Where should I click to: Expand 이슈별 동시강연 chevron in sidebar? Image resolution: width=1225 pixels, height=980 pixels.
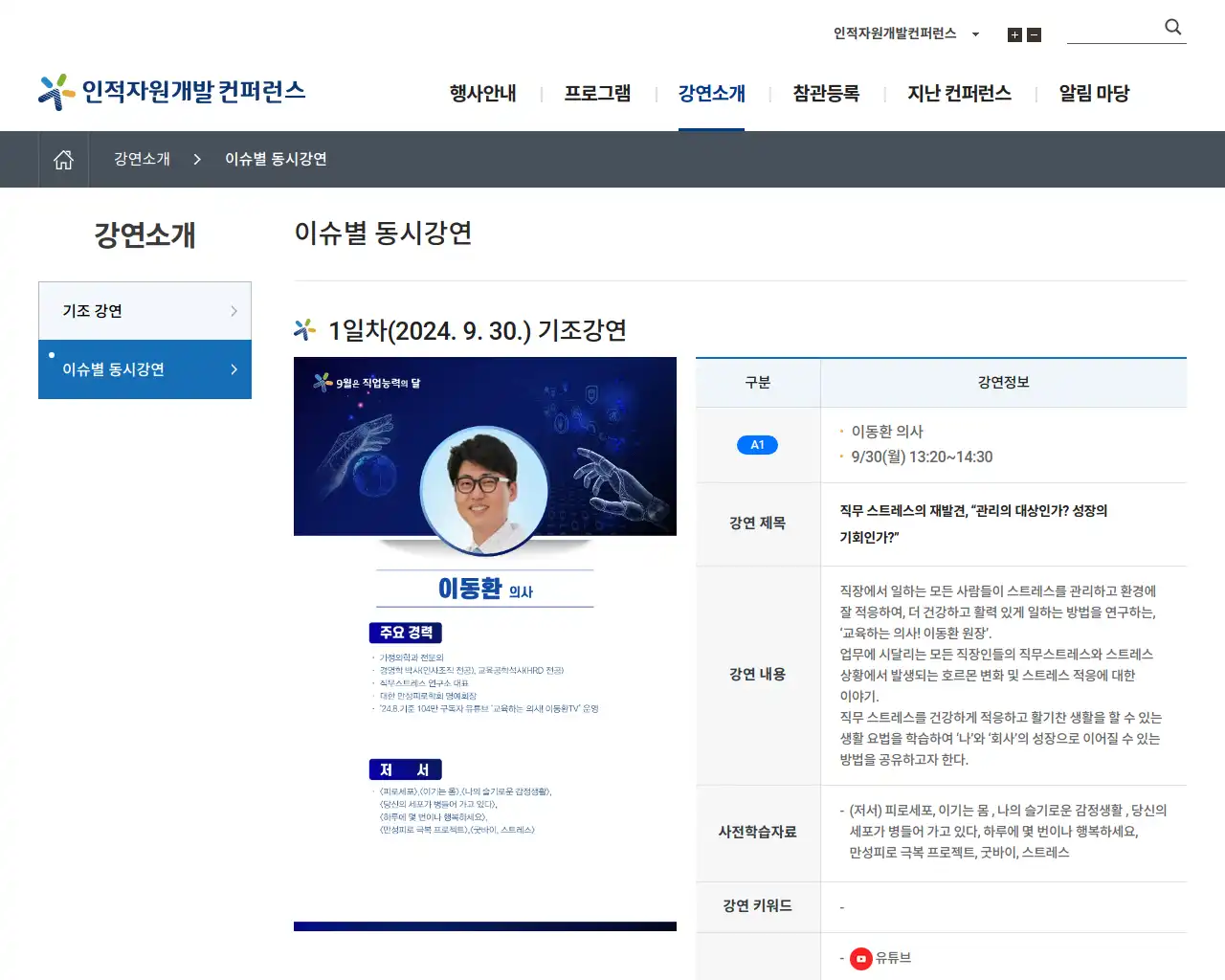(234, 369)
